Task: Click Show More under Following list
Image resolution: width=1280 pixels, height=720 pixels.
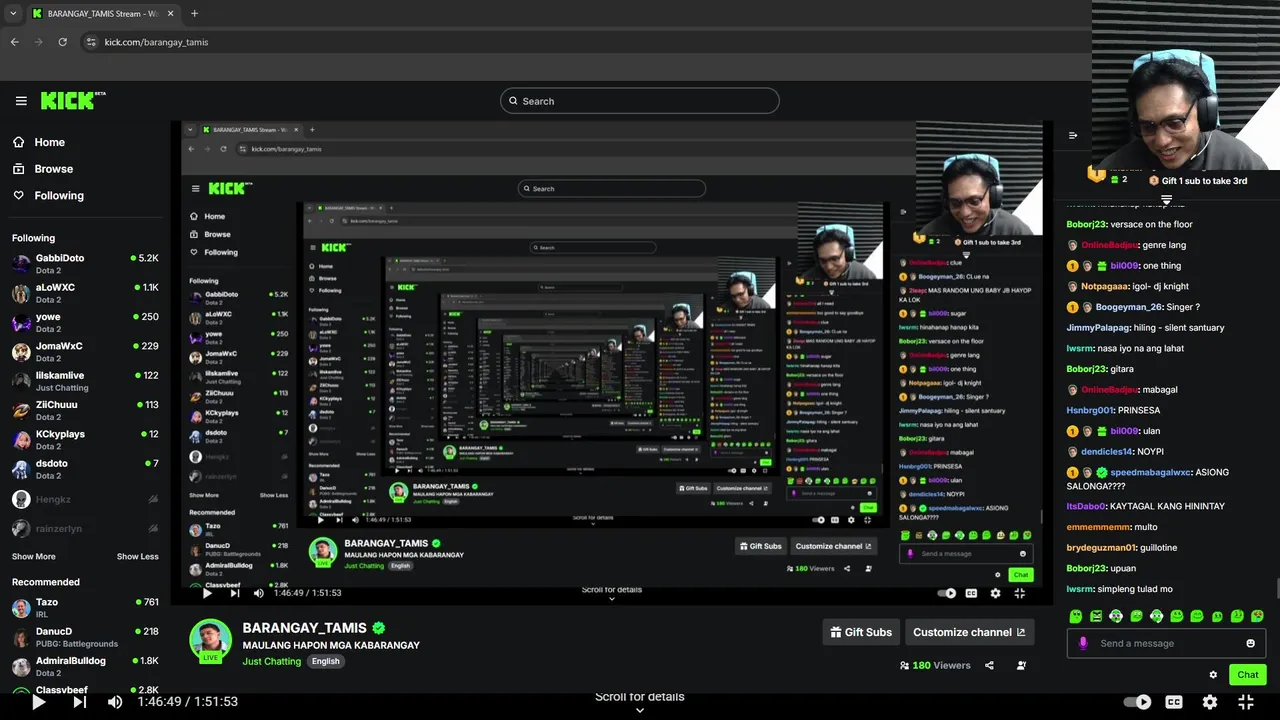Action: click(34, 556)
